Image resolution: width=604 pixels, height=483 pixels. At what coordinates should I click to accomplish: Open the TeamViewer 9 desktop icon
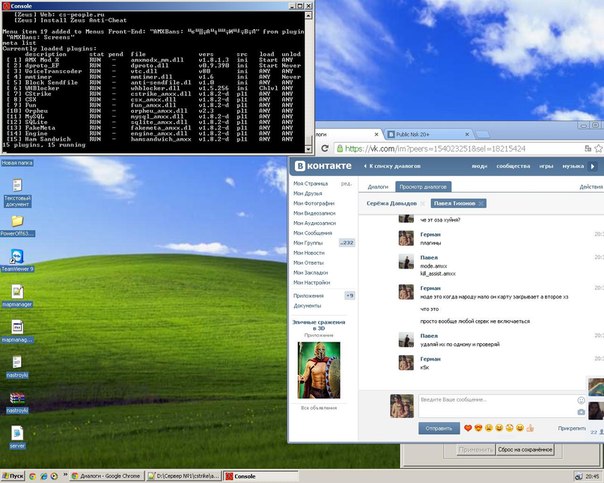(x=17, y=257)
